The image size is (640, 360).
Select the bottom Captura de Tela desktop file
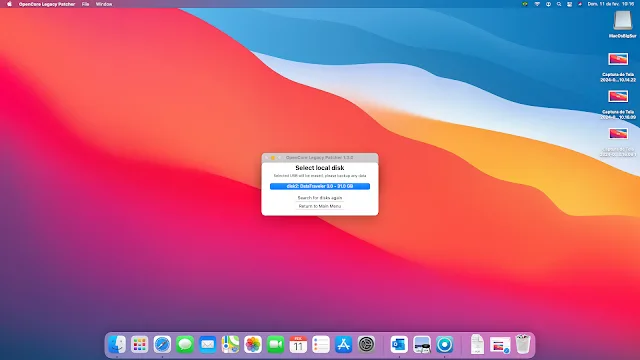pos(618,142)
